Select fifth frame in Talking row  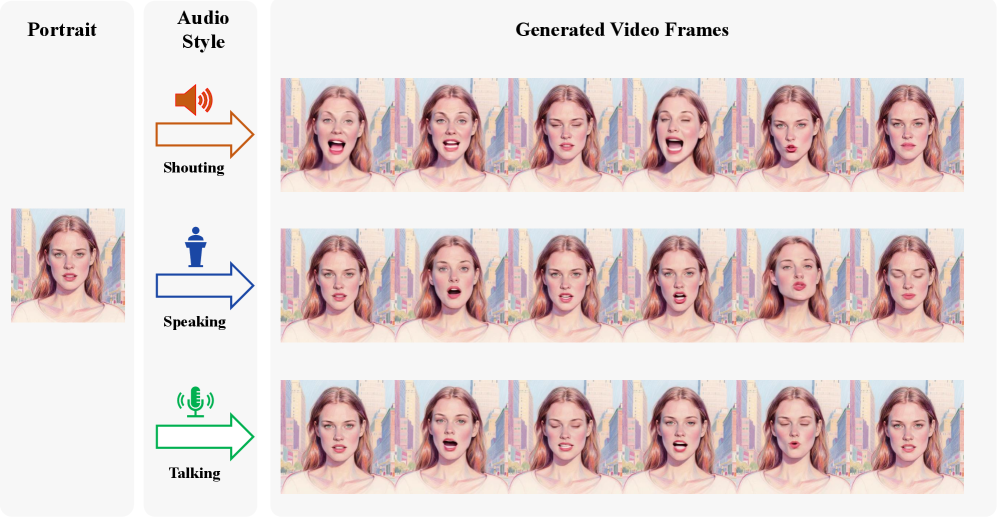793,437
